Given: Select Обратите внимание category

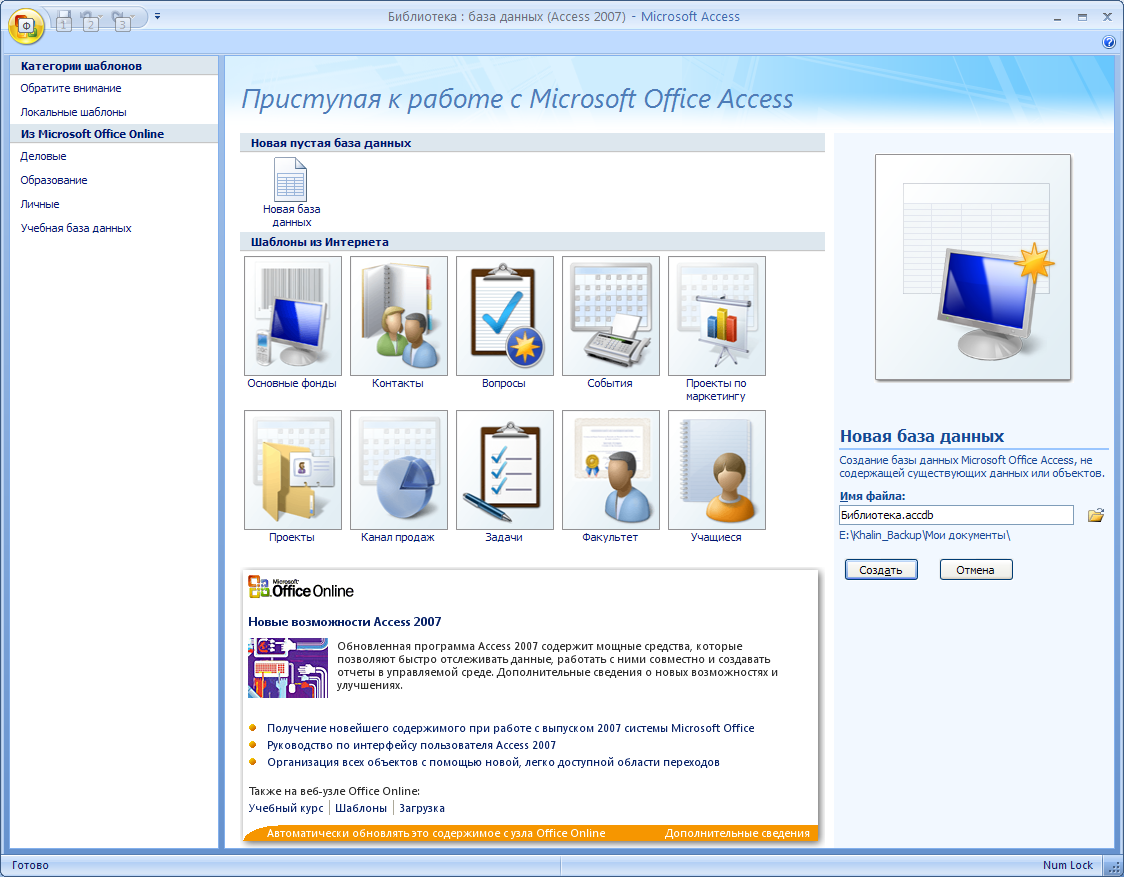Looking at the screenshot, I should click(x=71, y=88).
